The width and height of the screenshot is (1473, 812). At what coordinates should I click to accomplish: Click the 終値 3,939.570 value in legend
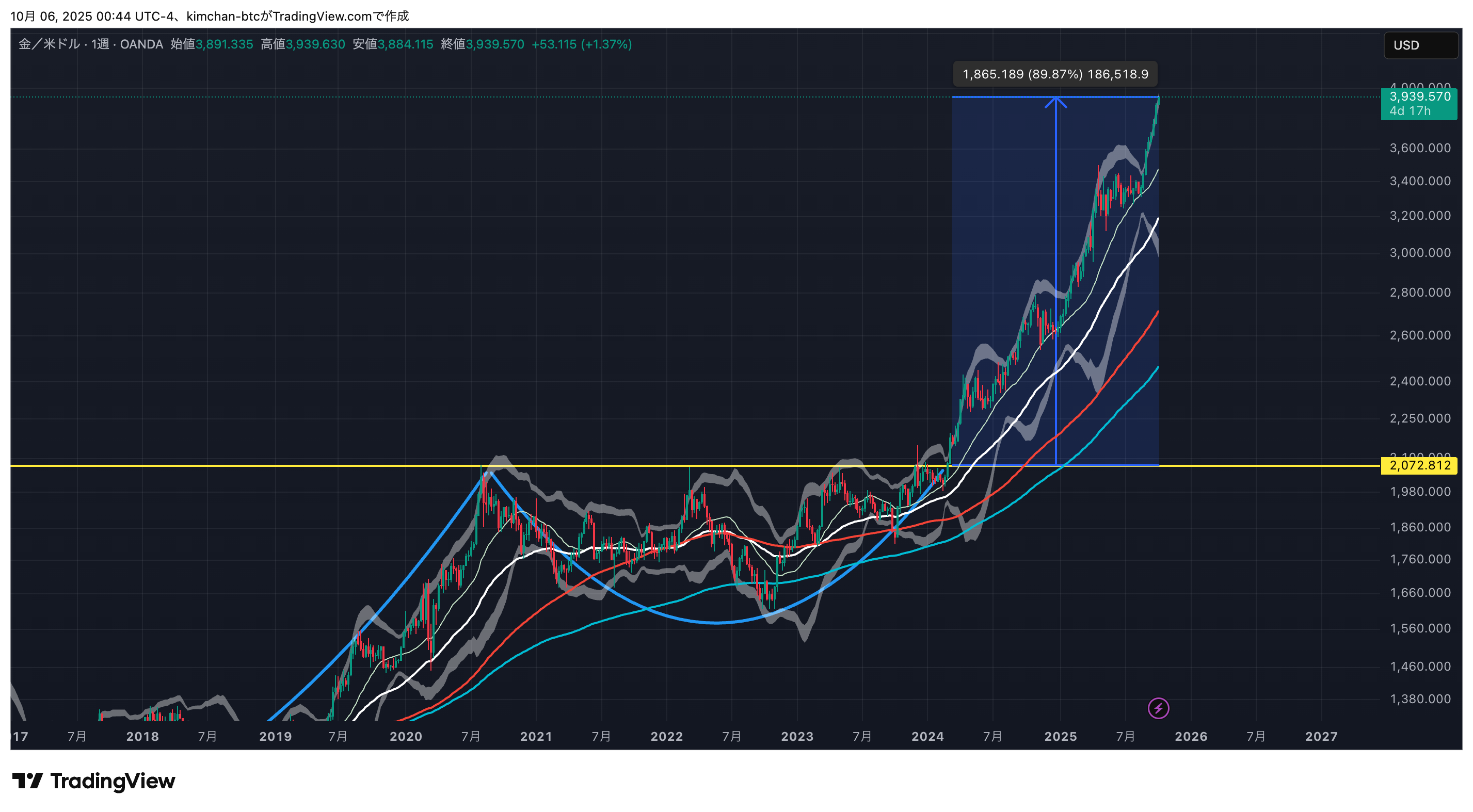click(494, 44)
